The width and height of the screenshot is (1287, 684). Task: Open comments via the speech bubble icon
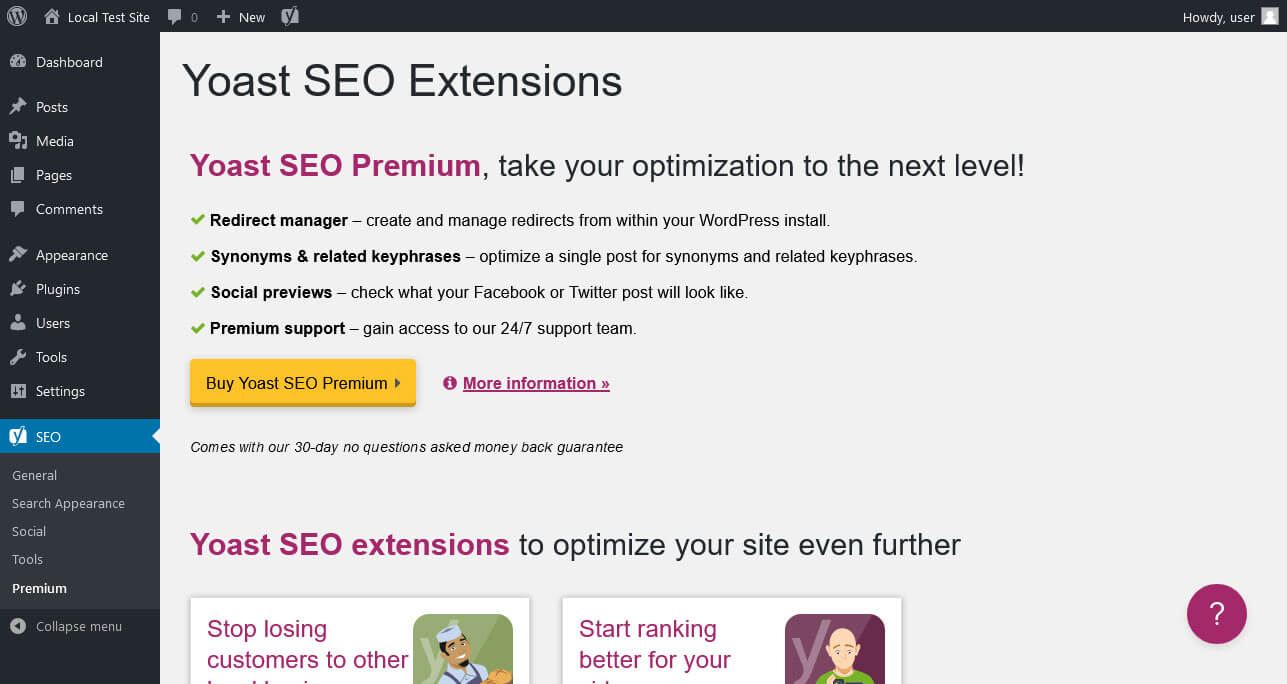(x=175, y=16)
